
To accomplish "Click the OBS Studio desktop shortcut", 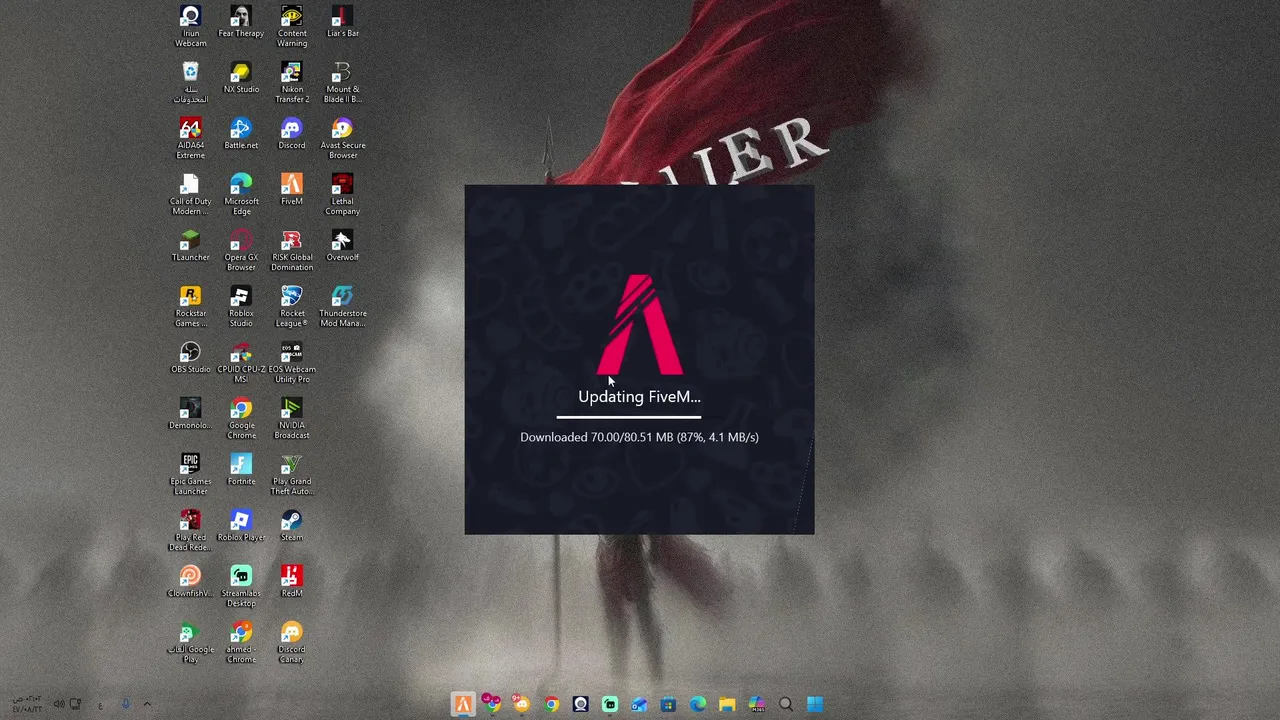I will point(190,358).
